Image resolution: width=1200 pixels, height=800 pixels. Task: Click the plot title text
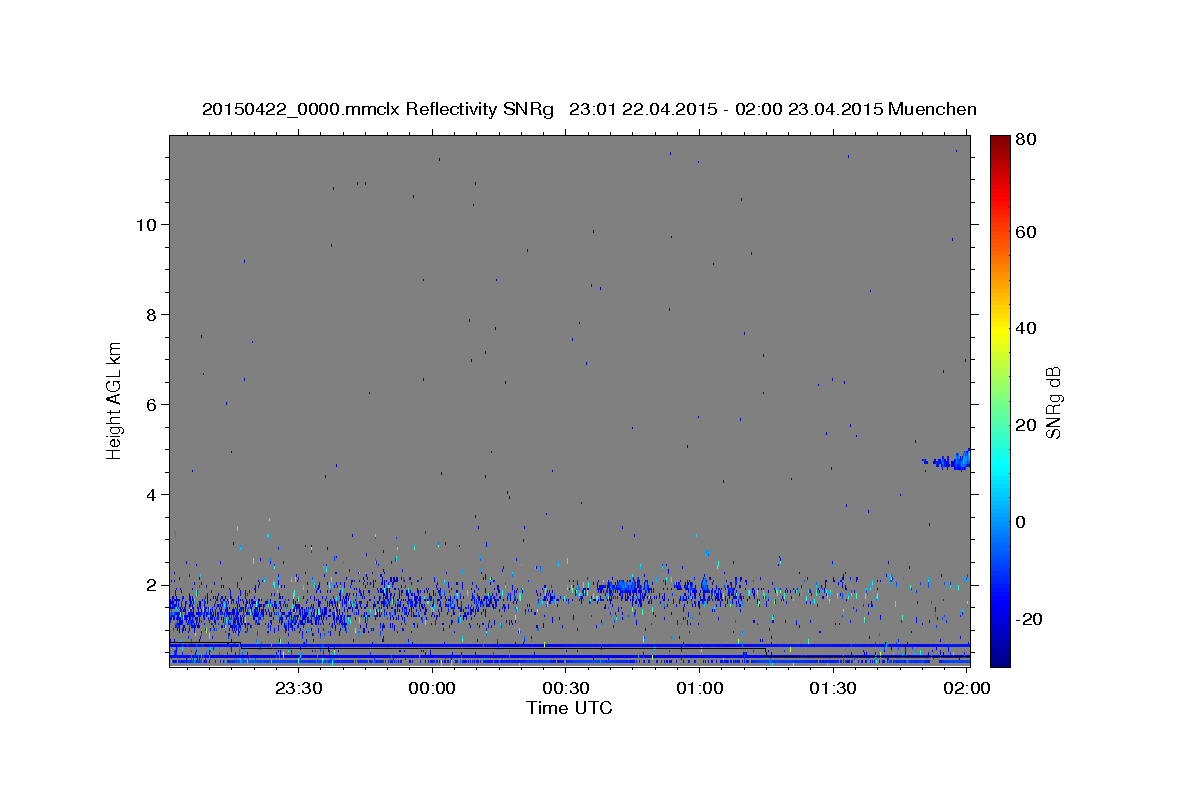click(x=589, y=109)
